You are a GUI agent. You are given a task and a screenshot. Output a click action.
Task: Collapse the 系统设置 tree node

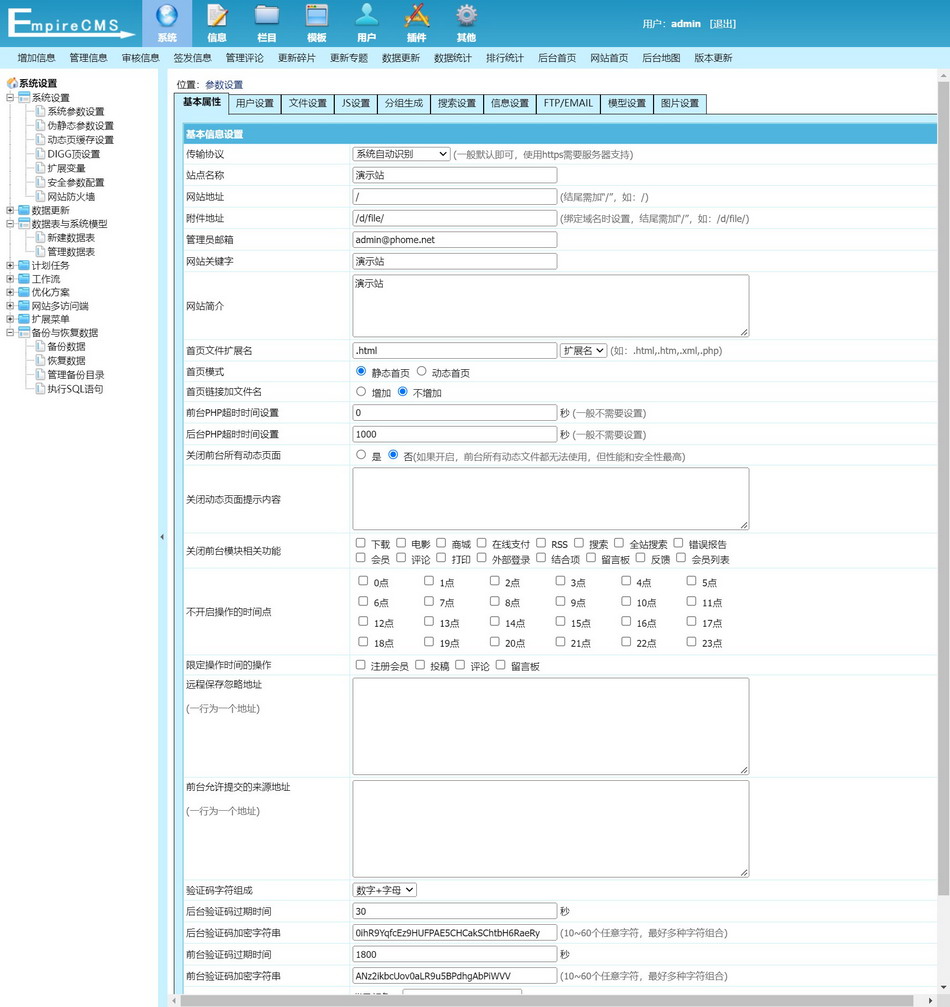(x=10, y=98)
